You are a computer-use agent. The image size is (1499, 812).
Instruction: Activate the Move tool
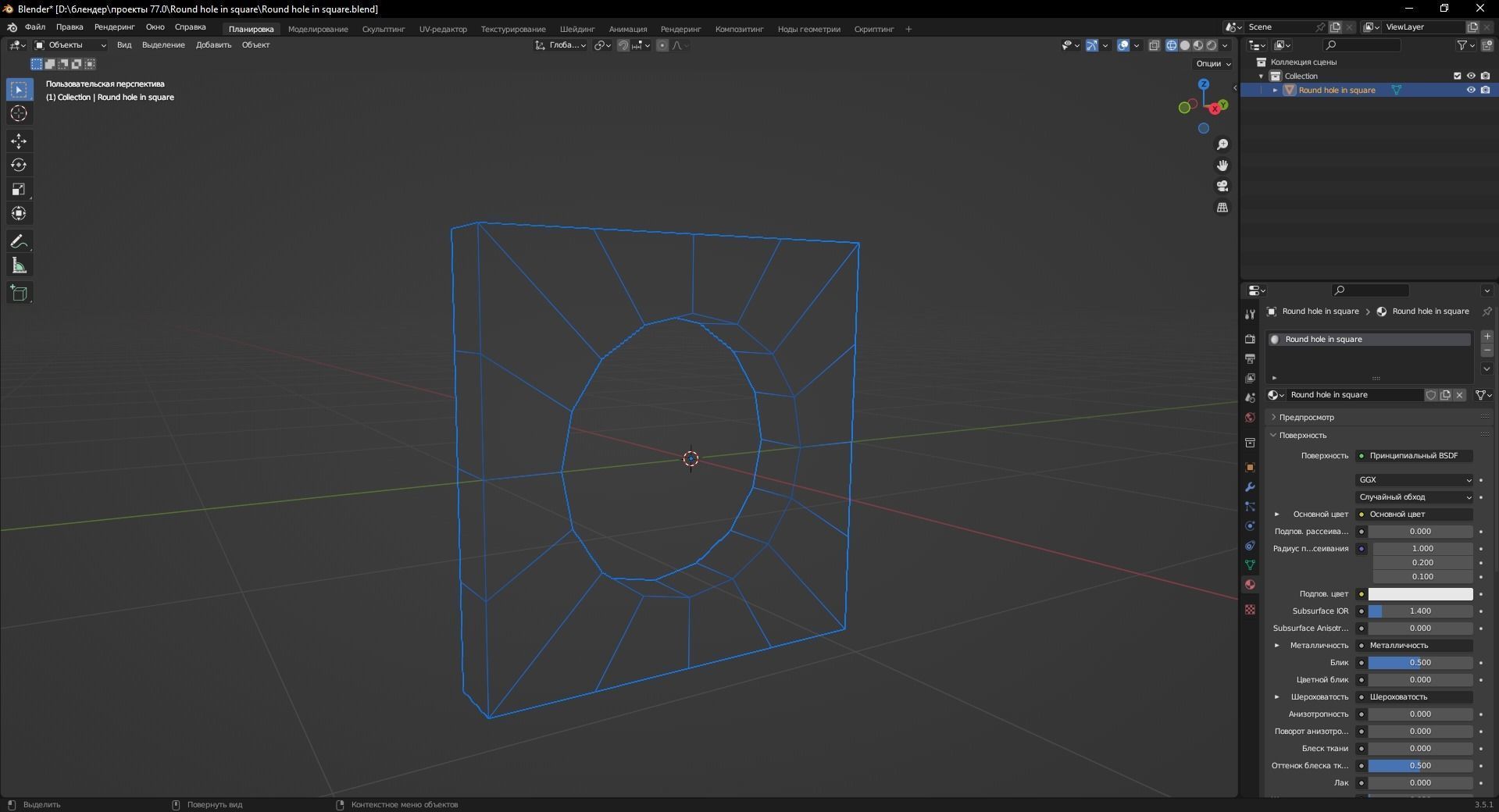coord(19,141)
